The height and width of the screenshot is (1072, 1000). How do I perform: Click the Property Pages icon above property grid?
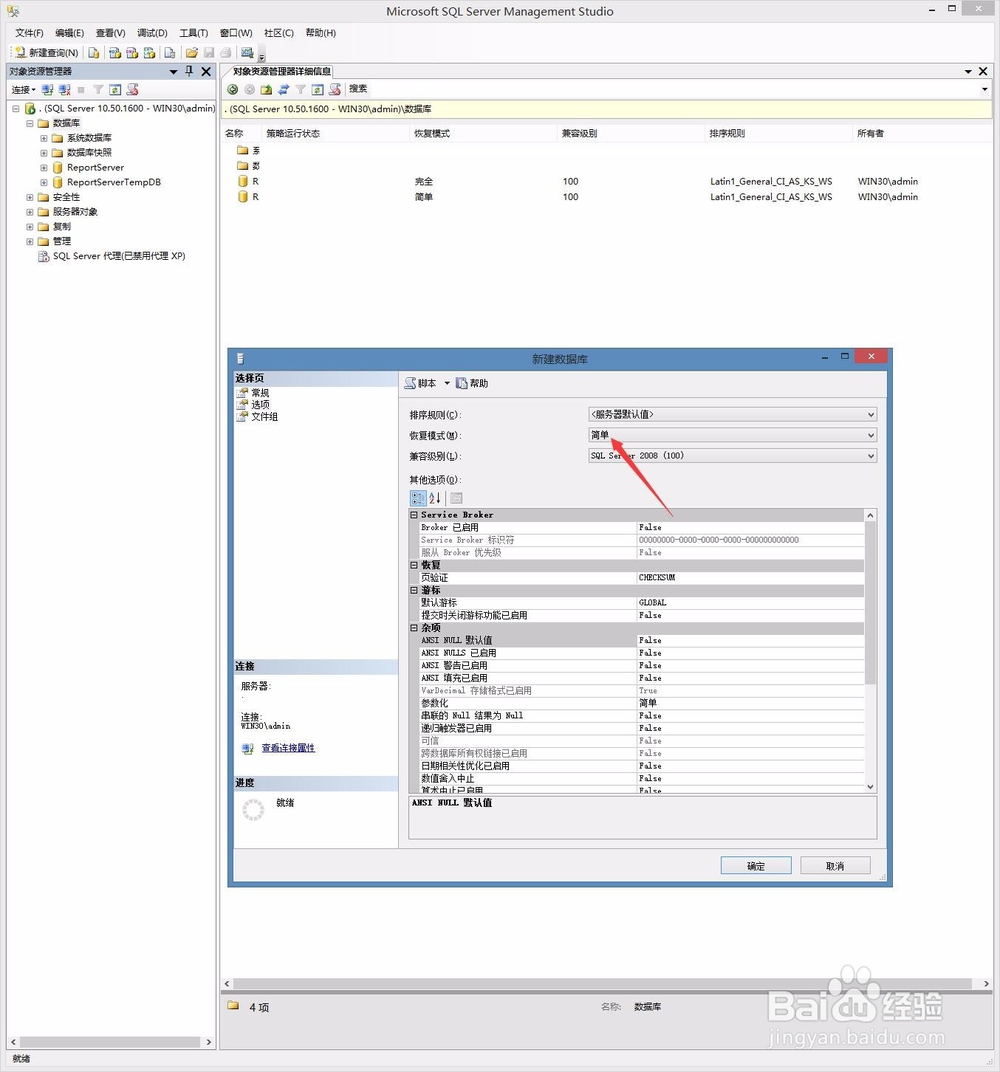tap(457, 498)
